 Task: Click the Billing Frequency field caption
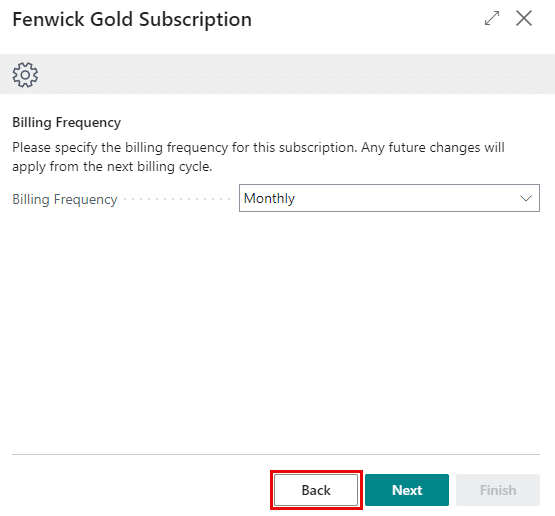point(65,200)
